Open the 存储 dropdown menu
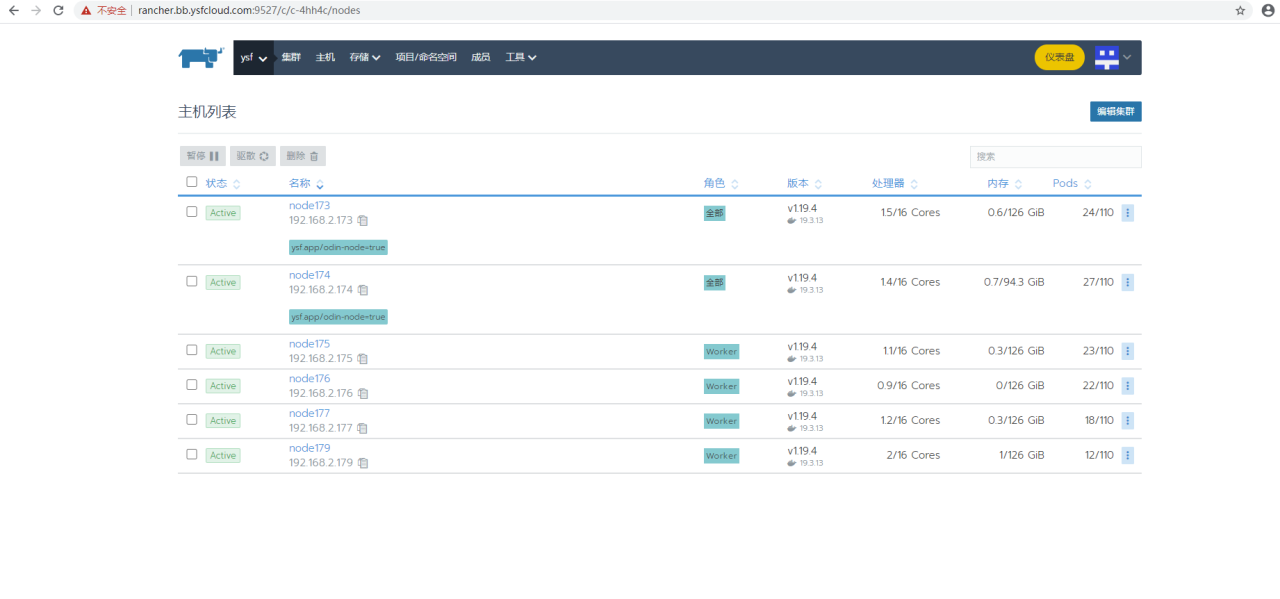 pyautogui.click(x=365, y=58)
